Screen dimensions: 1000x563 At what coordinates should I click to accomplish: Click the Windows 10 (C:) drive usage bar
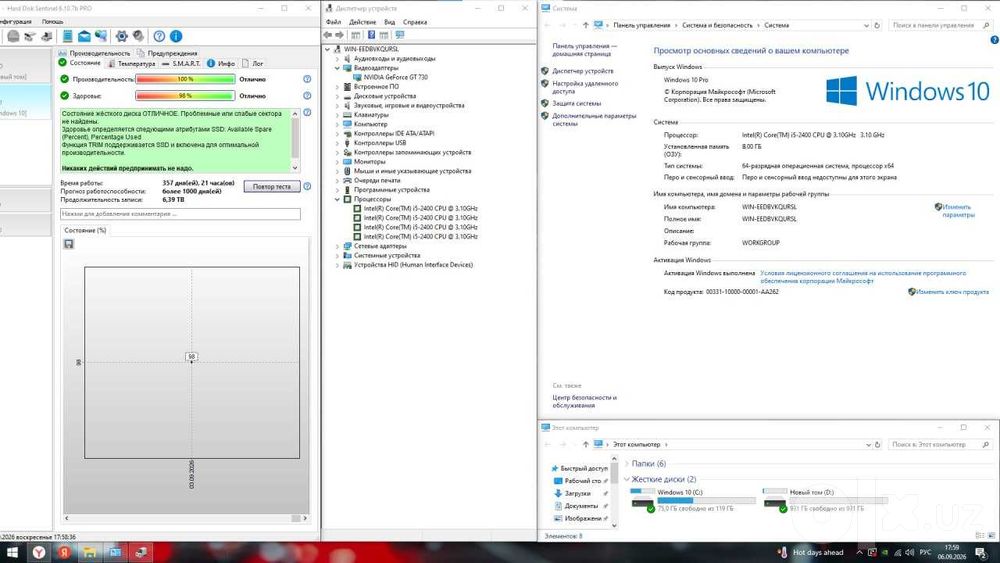coord(706,501)
